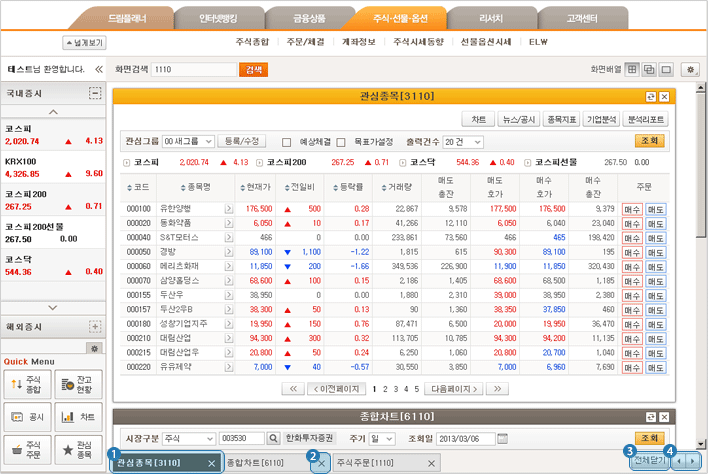Move the bottom tab list right with arrow
This screenshot has height=474, width=708.
point(692,461)
